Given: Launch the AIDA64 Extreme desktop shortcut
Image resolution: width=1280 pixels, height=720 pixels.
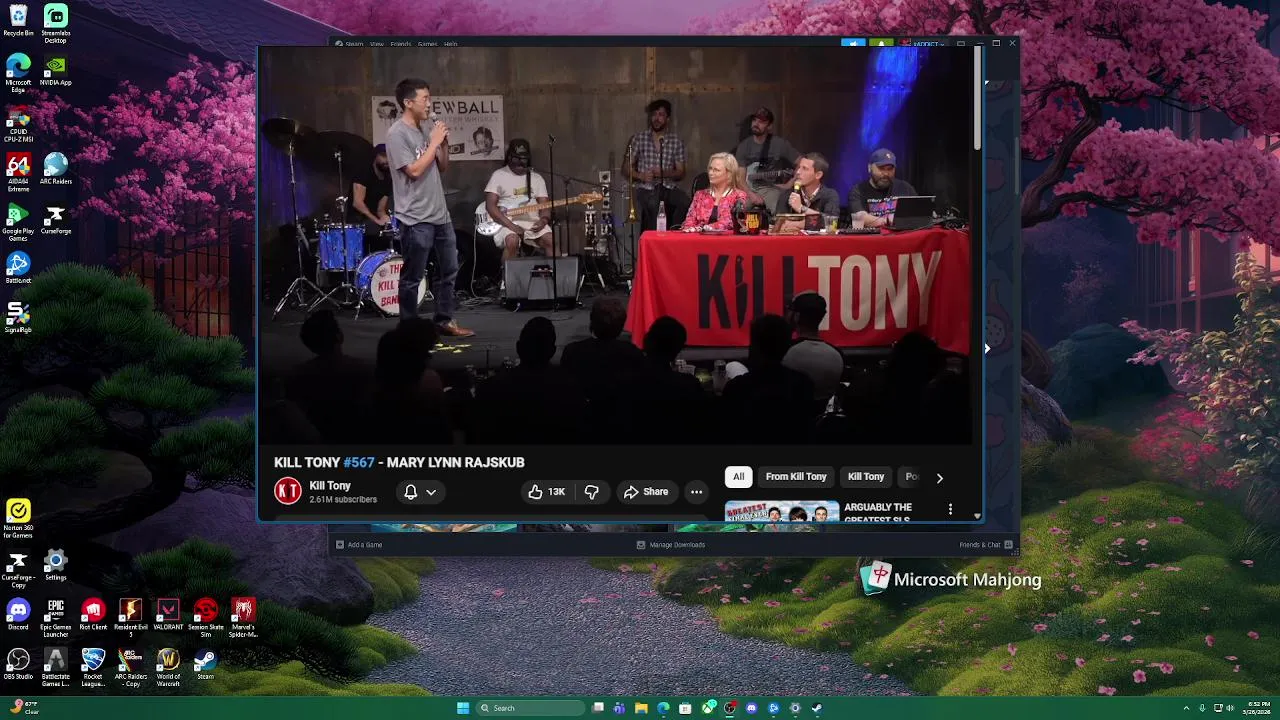Looking at the screenshot, I should (x=18, y=172).
